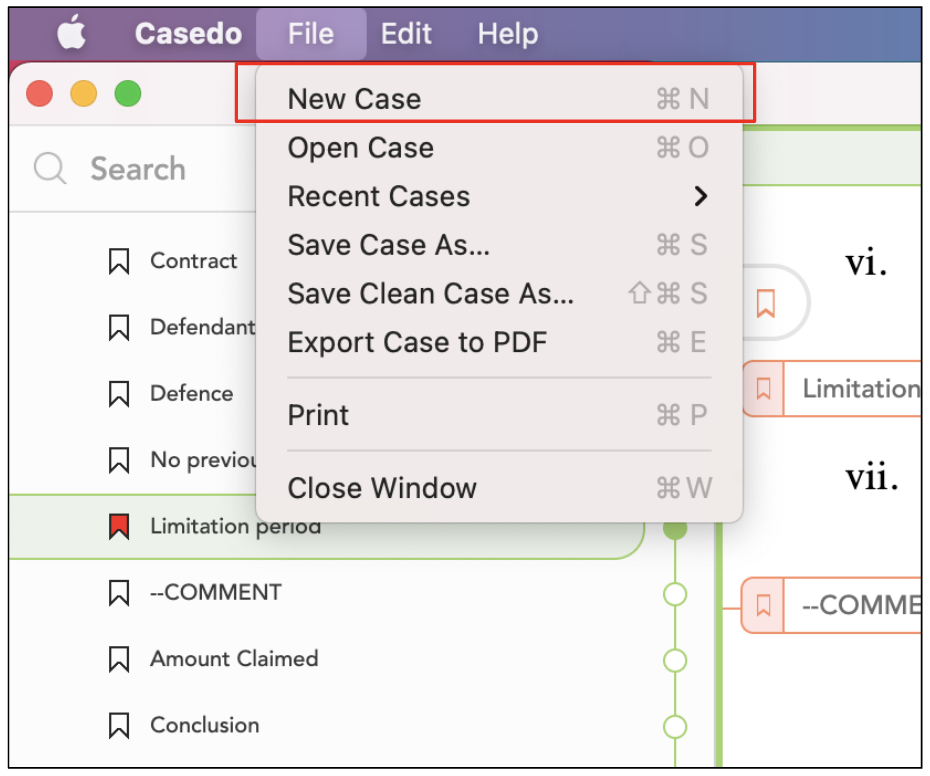Viewport: 930px width, 776px height.
Task: Click the bookmark icon beside Conclusion
Action: (119, 726)
